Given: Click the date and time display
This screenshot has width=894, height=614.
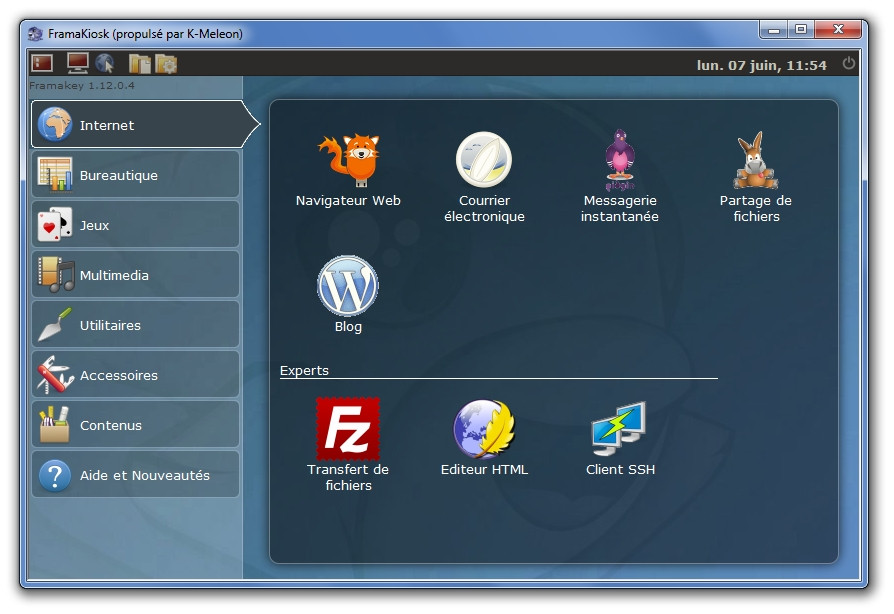Looking at the screenshot, I should tap(761, 66).
